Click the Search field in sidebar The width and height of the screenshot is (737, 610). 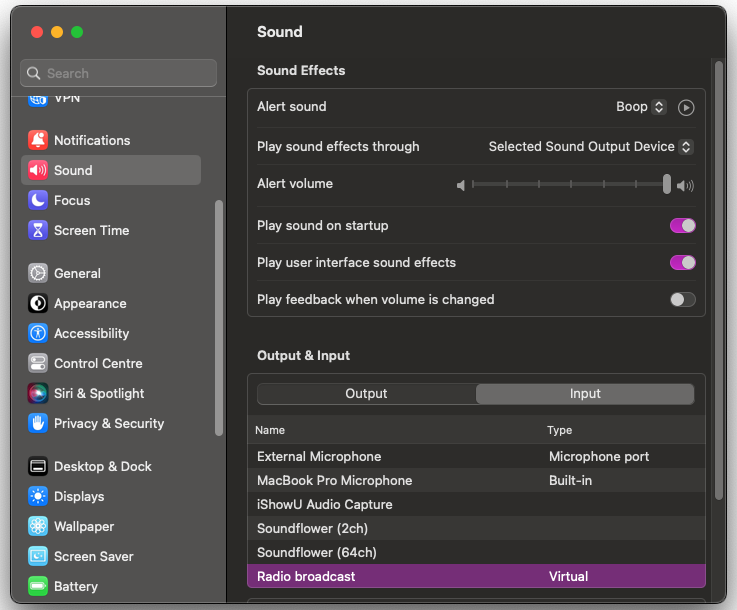119,73
